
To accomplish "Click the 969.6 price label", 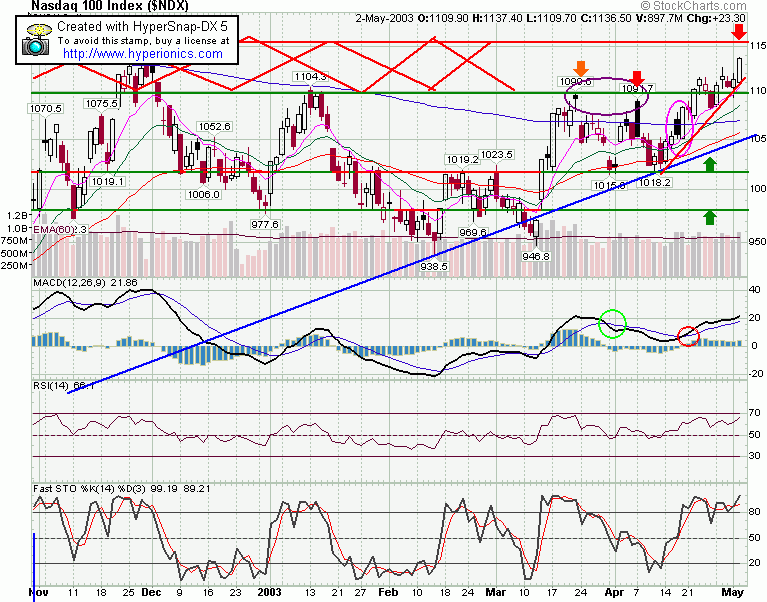I will pyautogui.click(x=473, y=232).
